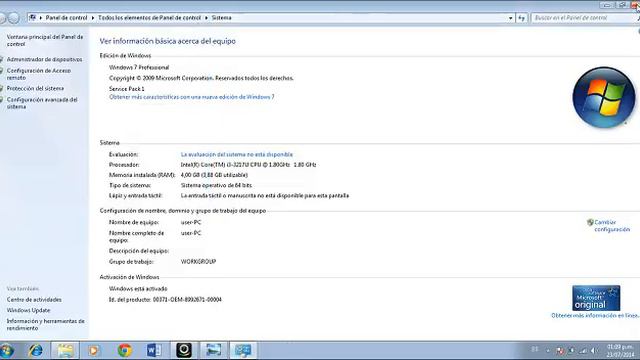Click the Microsoft original genuine badge
640x360 pixels.
pyautogui.click(x=596, y=298)
